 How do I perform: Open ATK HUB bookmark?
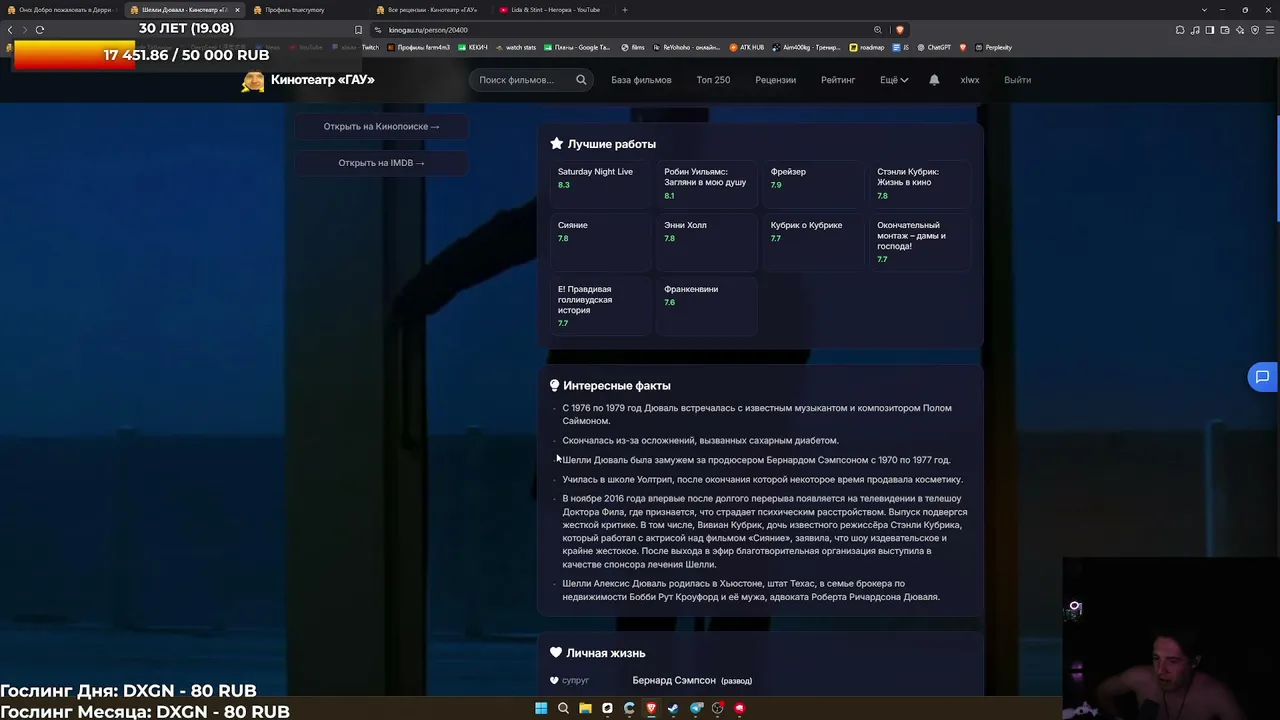[747, 47]
